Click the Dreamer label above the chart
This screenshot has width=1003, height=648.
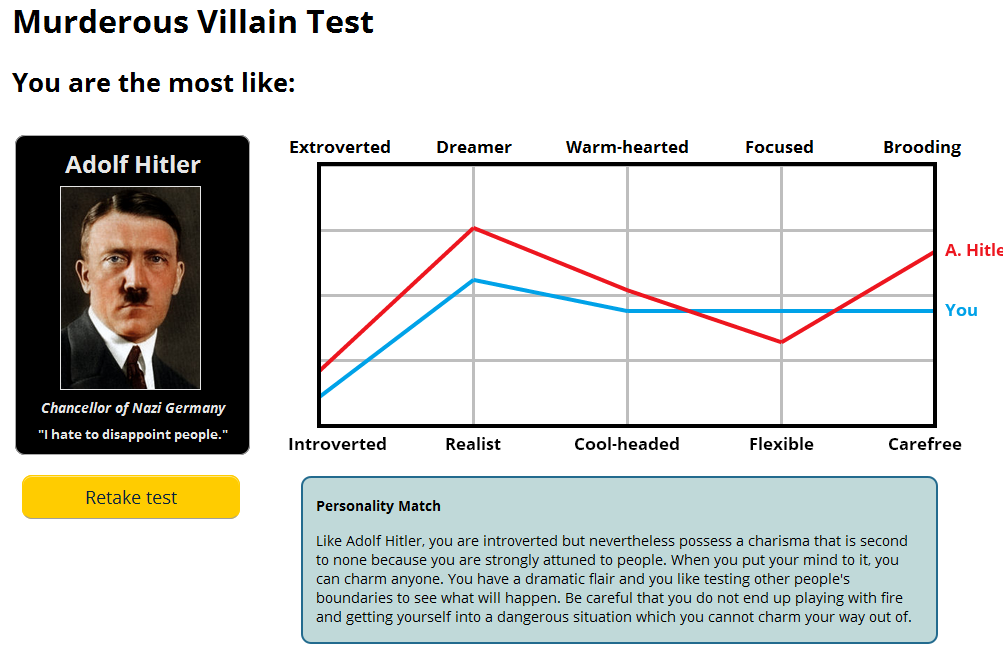[x=474, y=147]
